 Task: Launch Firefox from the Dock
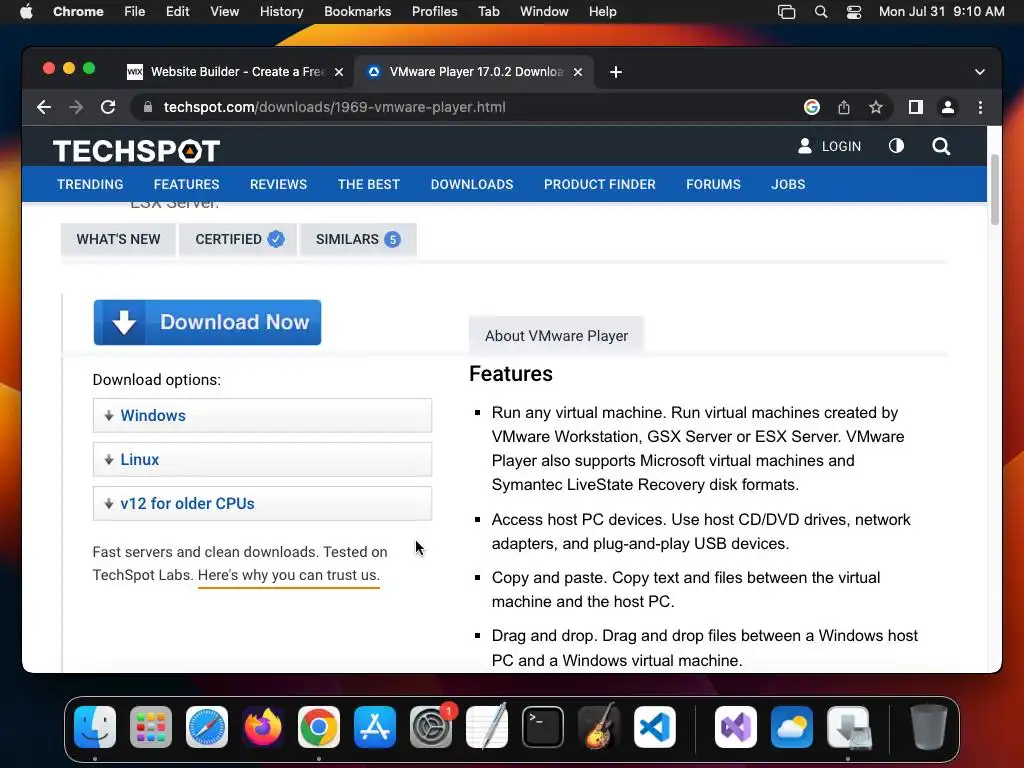[x=263, y=727]
